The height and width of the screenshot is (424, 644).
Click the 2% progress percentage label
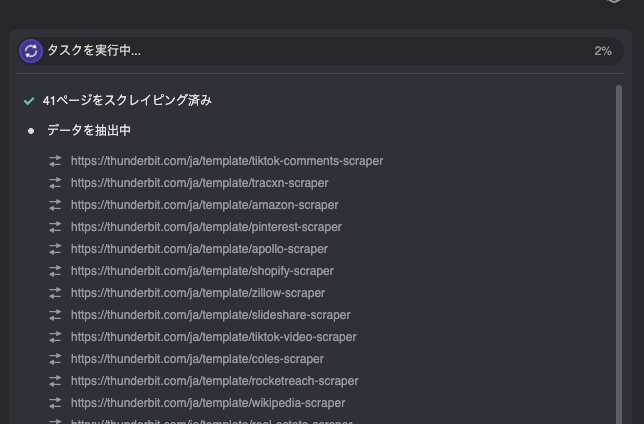(x=602, y=51)
